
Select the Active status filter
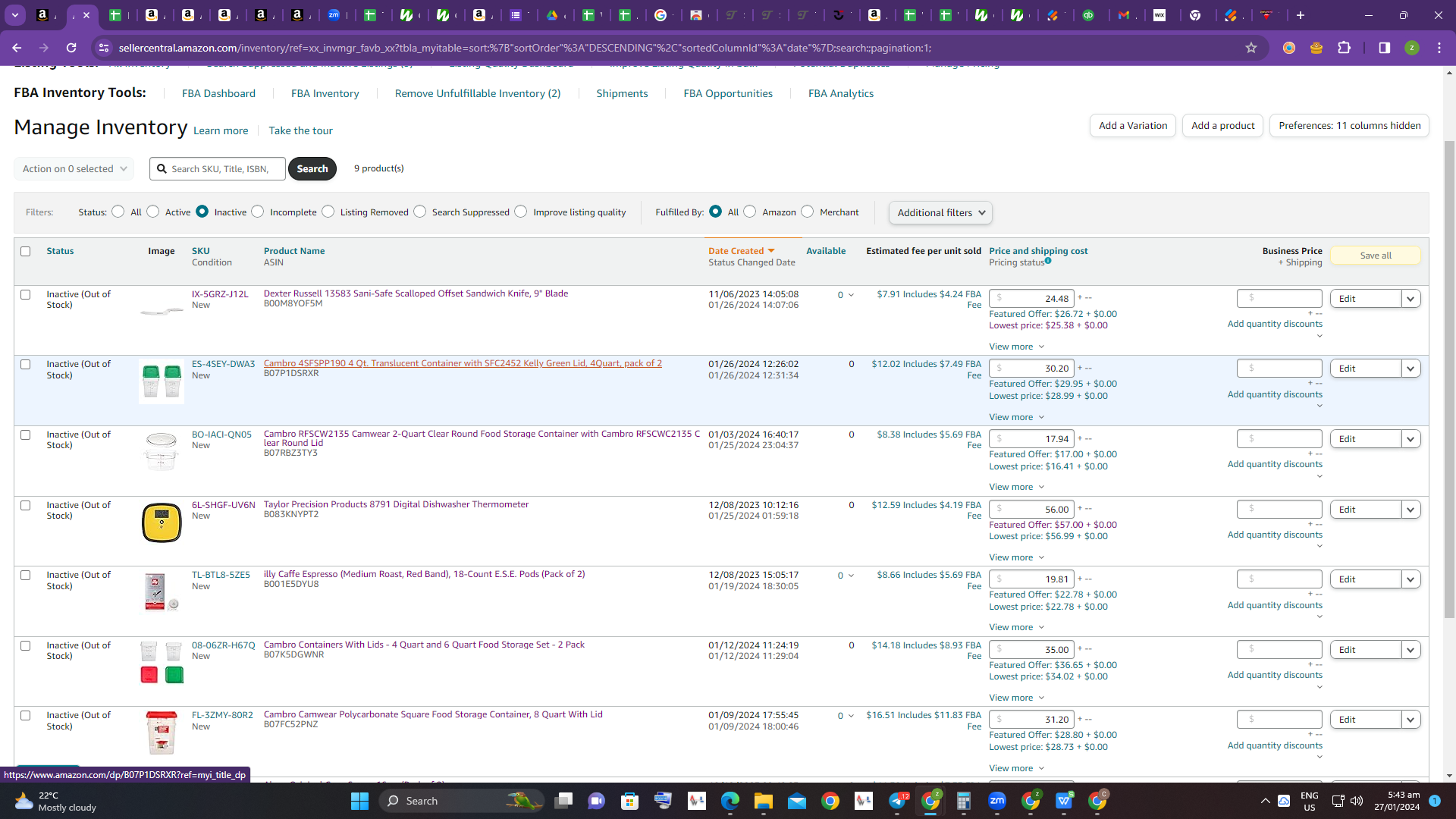(x=153, y=212)
